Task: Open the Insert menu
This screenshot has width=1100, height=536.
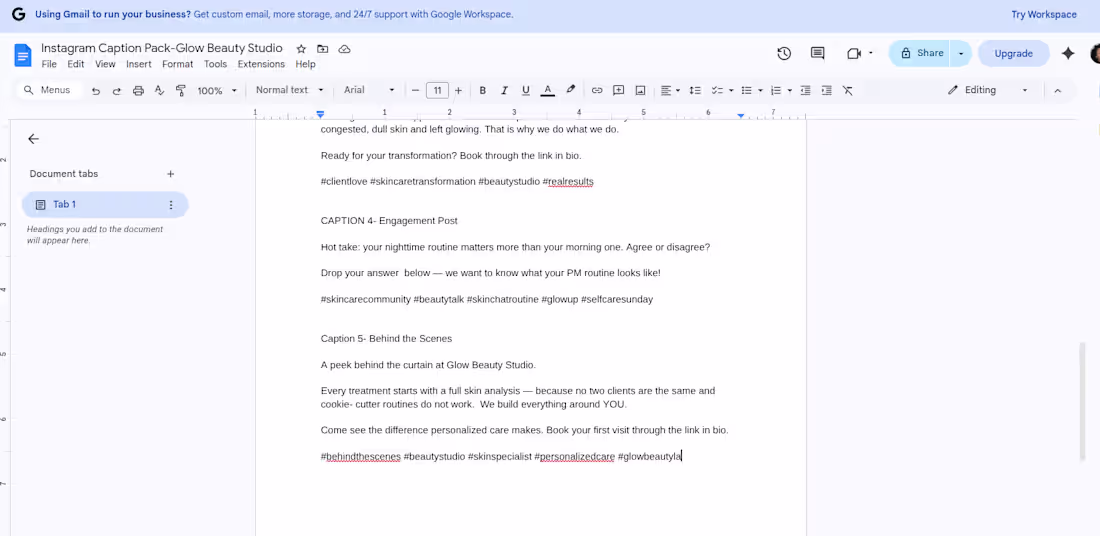Action: tap(139, 64)
